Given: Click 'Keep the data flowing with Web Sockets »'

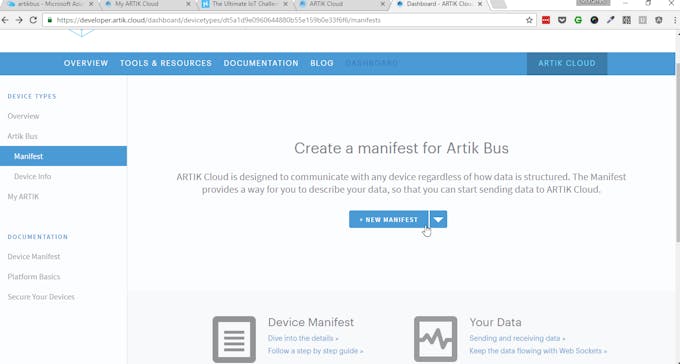Looking at the screenshot, I should 538,351.
